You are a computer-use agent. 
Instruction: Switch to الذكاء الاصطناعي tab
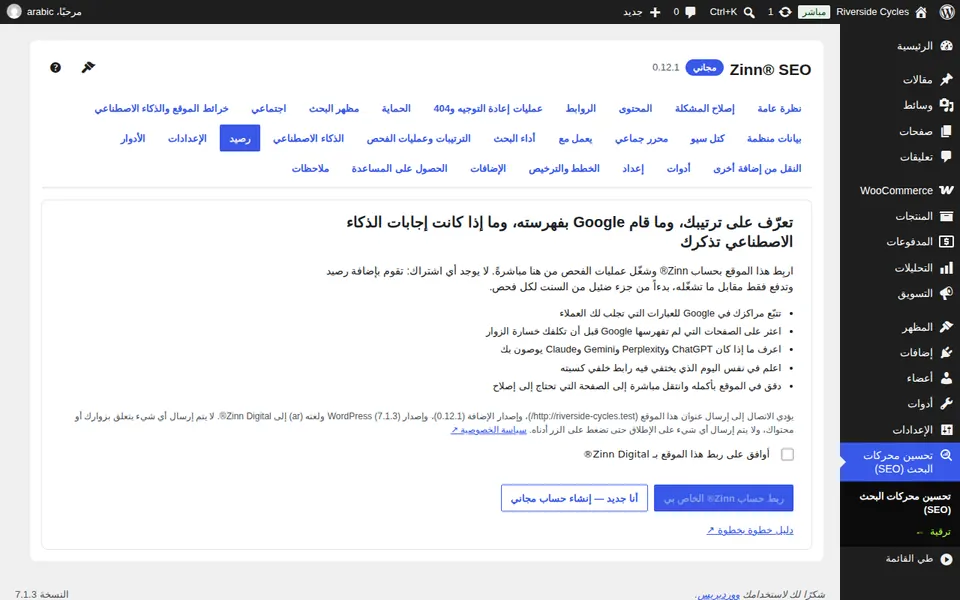coord(309,138)
